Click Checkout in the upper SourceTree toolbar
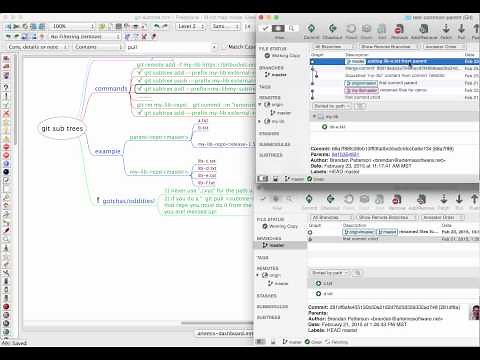 click(x=332, y=31)
